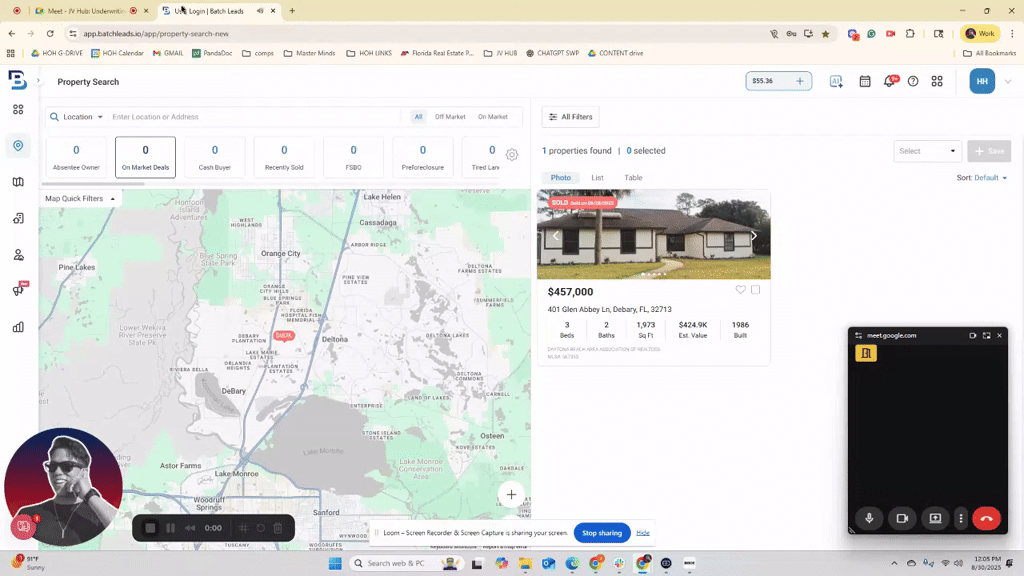Present screen in the Meet popup

pos(935,518)
